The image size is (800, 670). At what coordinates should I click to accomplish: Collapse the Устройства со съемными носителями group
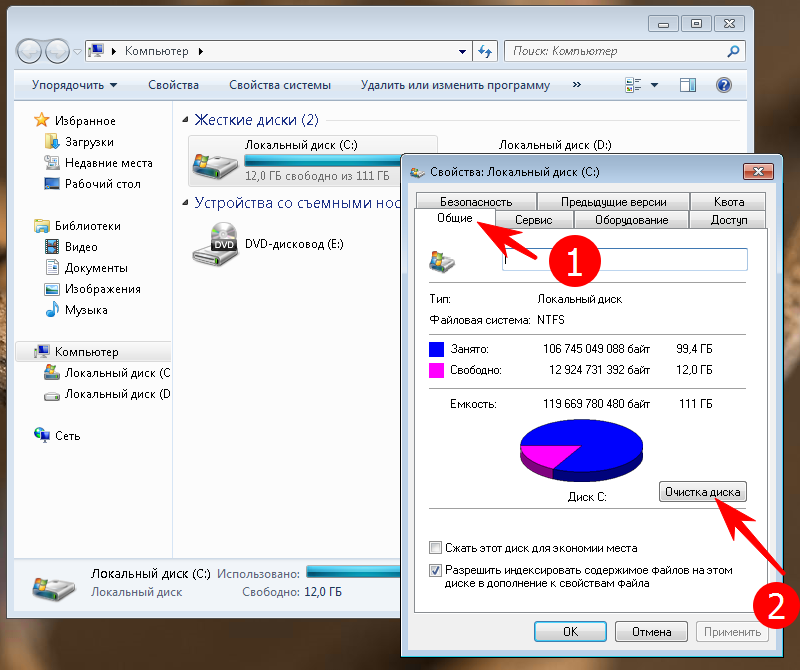tap(185, 203)
